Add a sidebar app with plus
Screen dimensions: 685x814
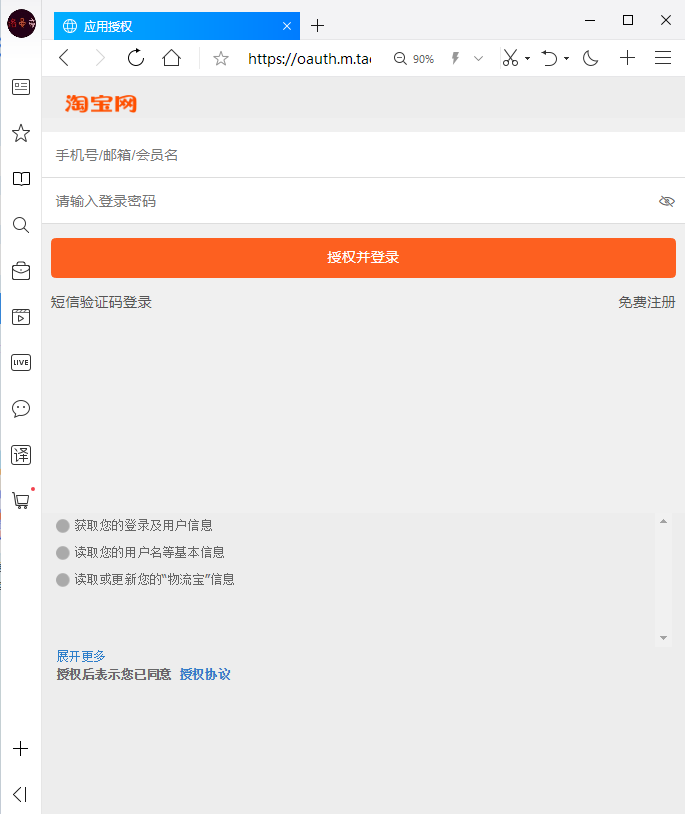pyautogui.click(x=21, y=748)
